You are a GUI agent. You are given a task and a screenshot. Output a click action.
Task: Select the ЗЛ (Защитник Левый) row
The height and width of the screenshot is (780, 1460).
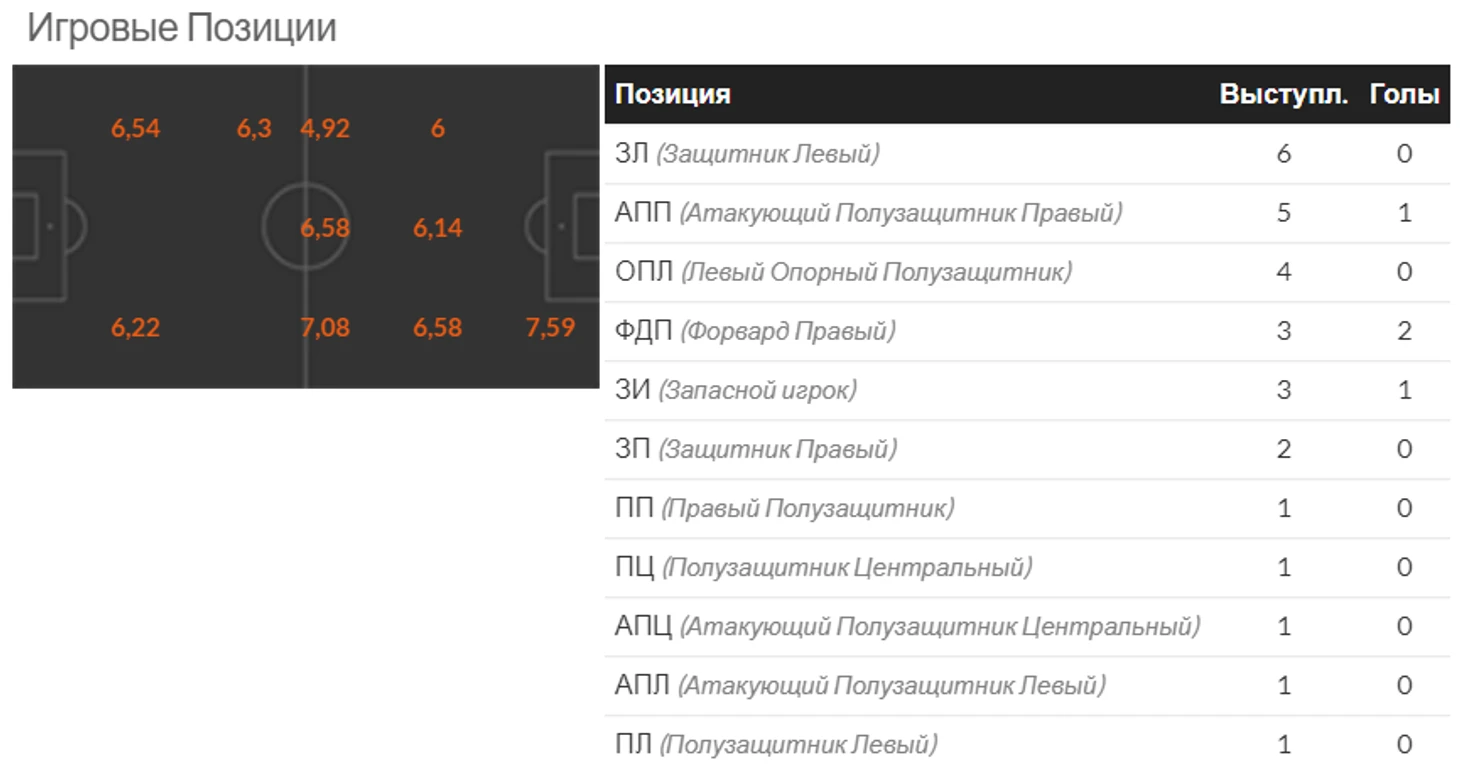coord(1027,153)
